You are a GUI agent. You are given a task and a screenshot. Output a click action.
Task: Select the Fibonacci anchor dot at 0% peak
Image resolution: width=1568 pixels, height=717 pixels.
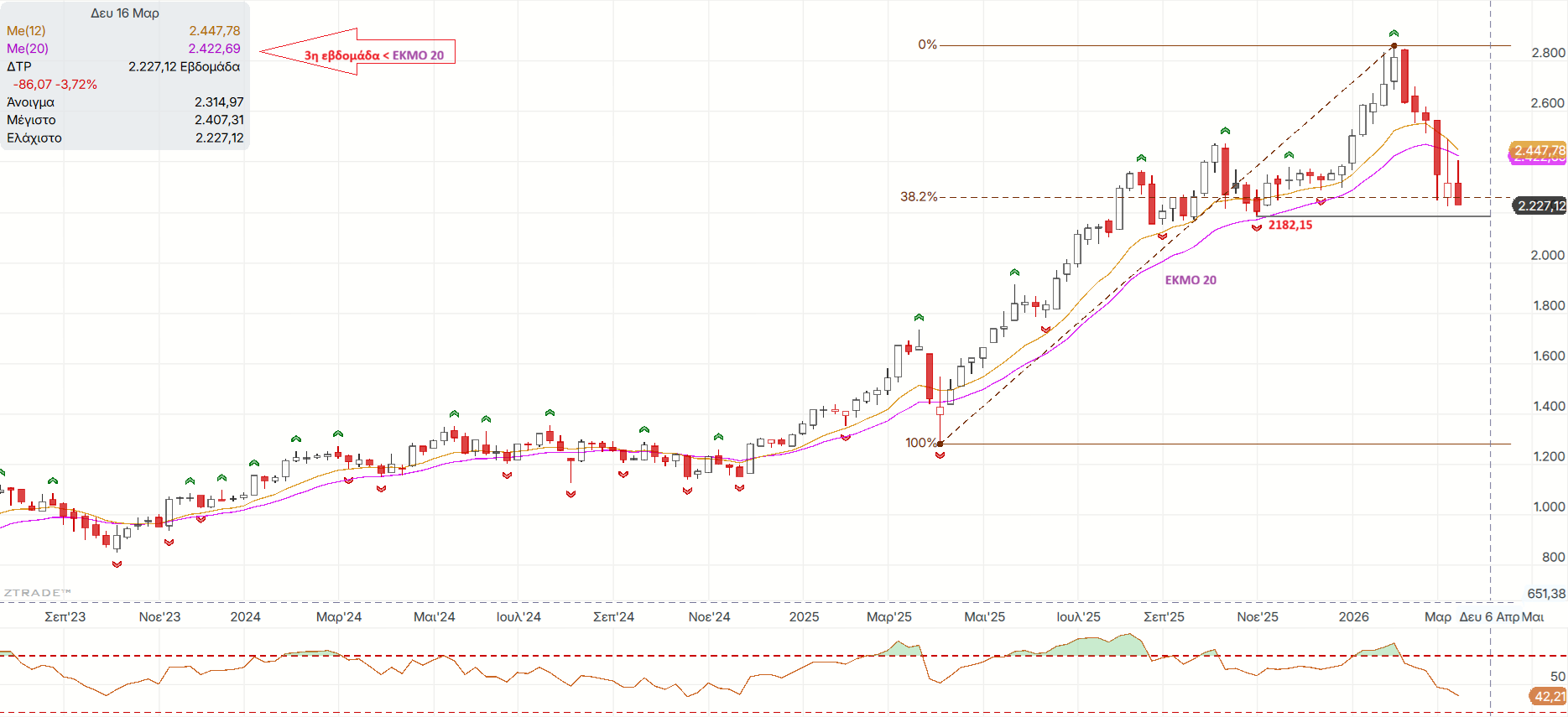click(1393, 45)
